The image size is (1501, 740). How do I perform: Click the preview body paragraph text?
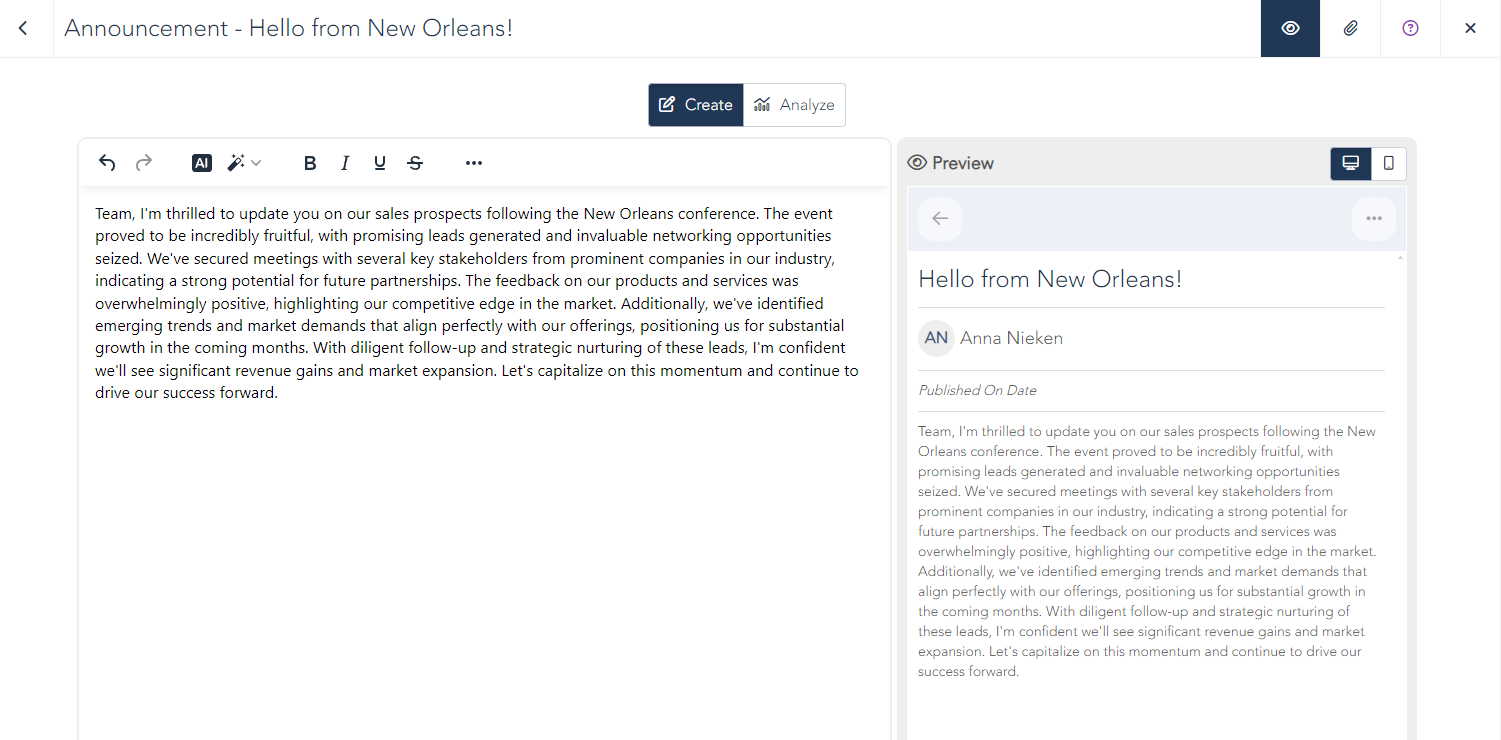pyautogui.click(x=1148, y=551)
